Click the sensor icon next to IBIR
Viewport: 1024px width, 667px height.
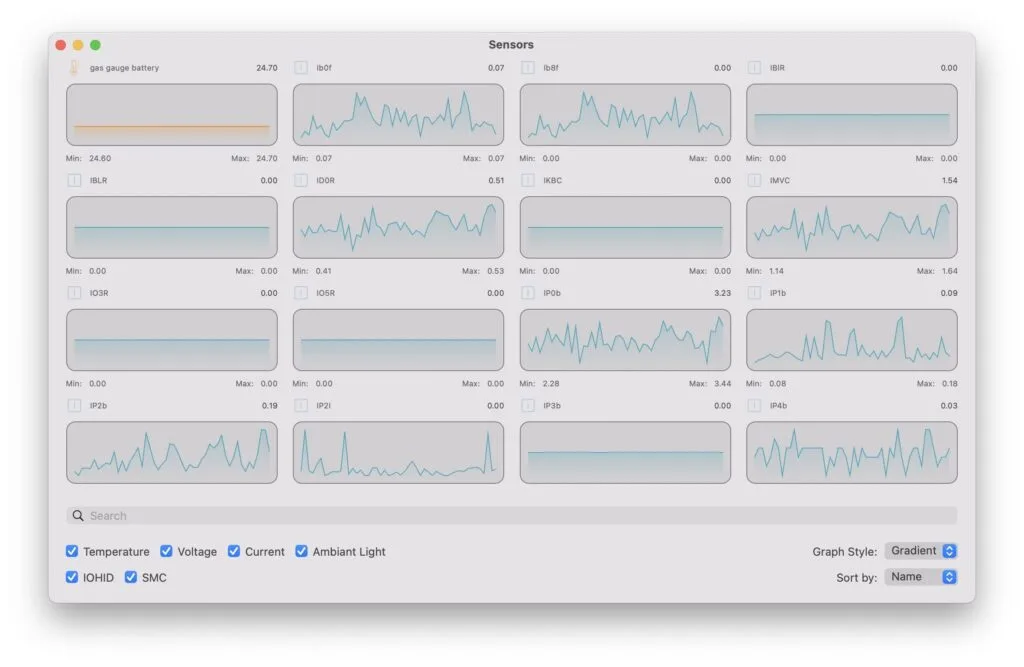pos(754,68)
